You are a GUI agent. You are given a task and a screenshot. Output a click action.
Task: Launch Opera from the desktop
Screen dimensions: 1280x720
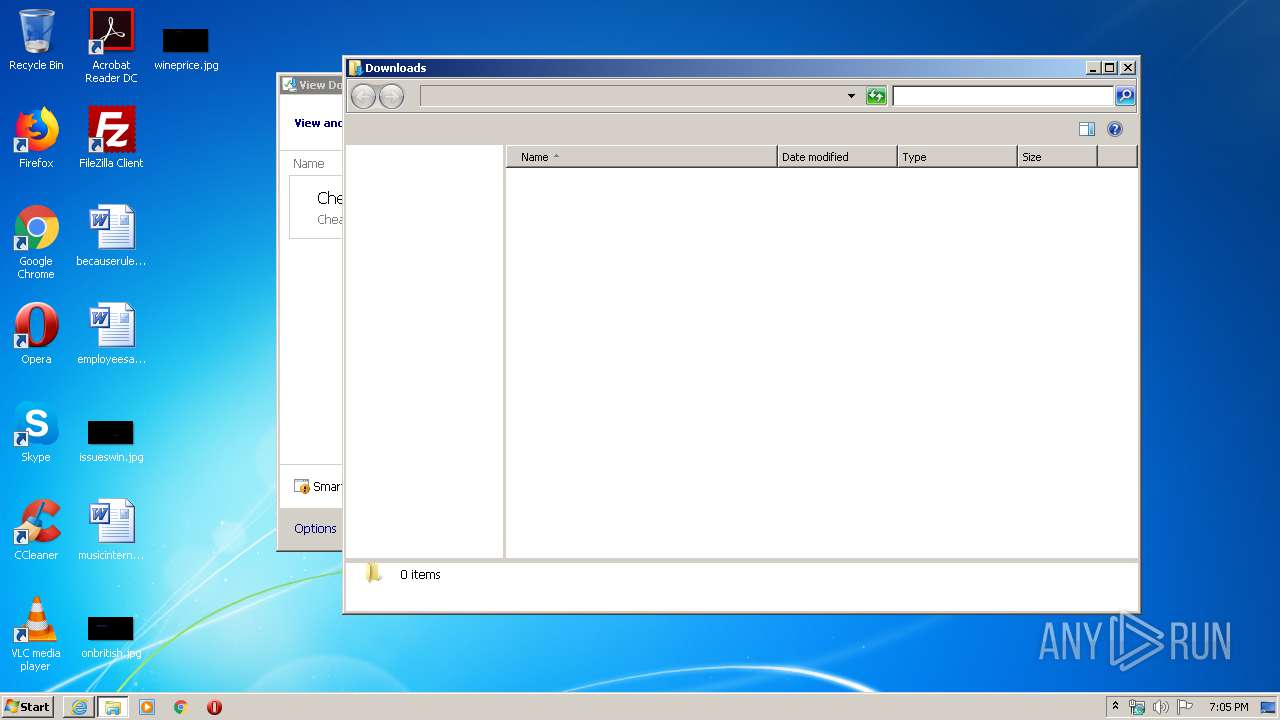tap(36, 334)
